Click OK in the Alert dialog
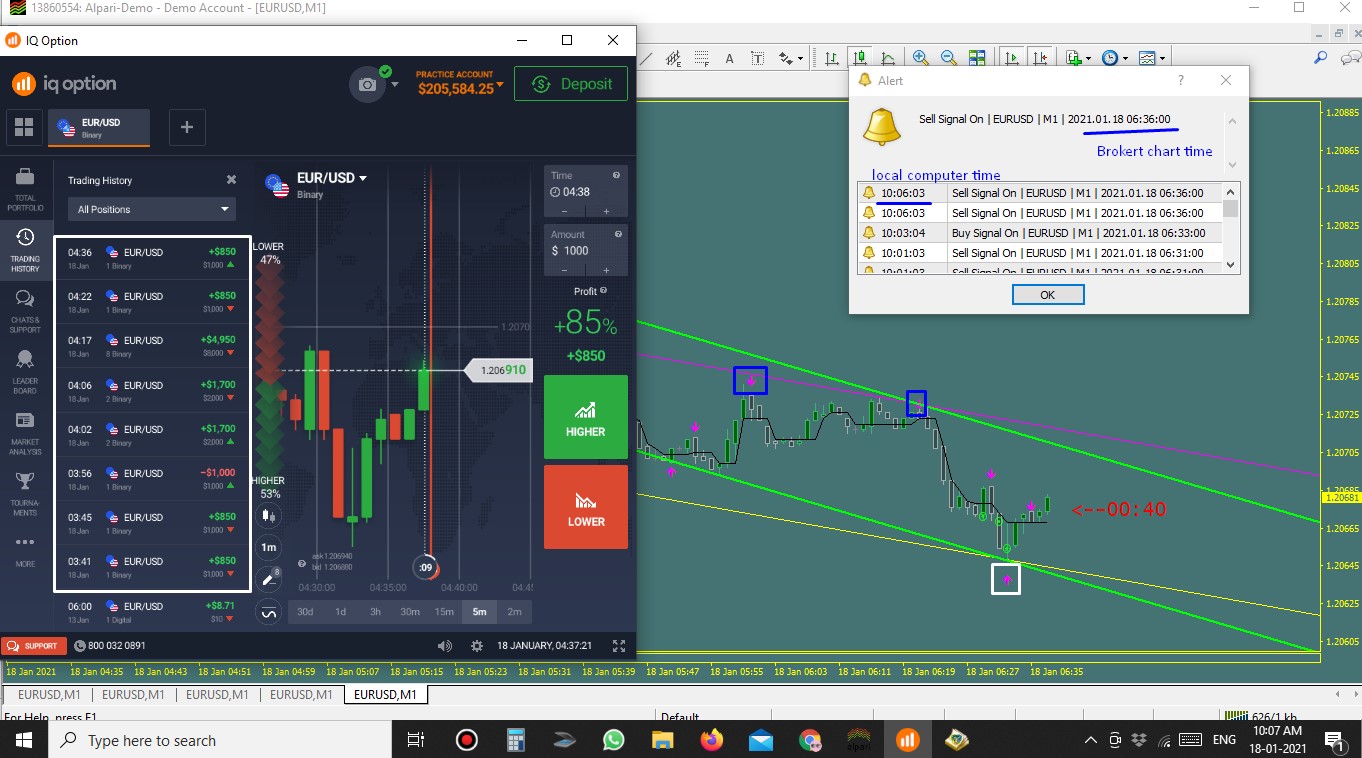Image resolution: width=1362 pixels, height=758 pixels. click(x=1047, y=295)
